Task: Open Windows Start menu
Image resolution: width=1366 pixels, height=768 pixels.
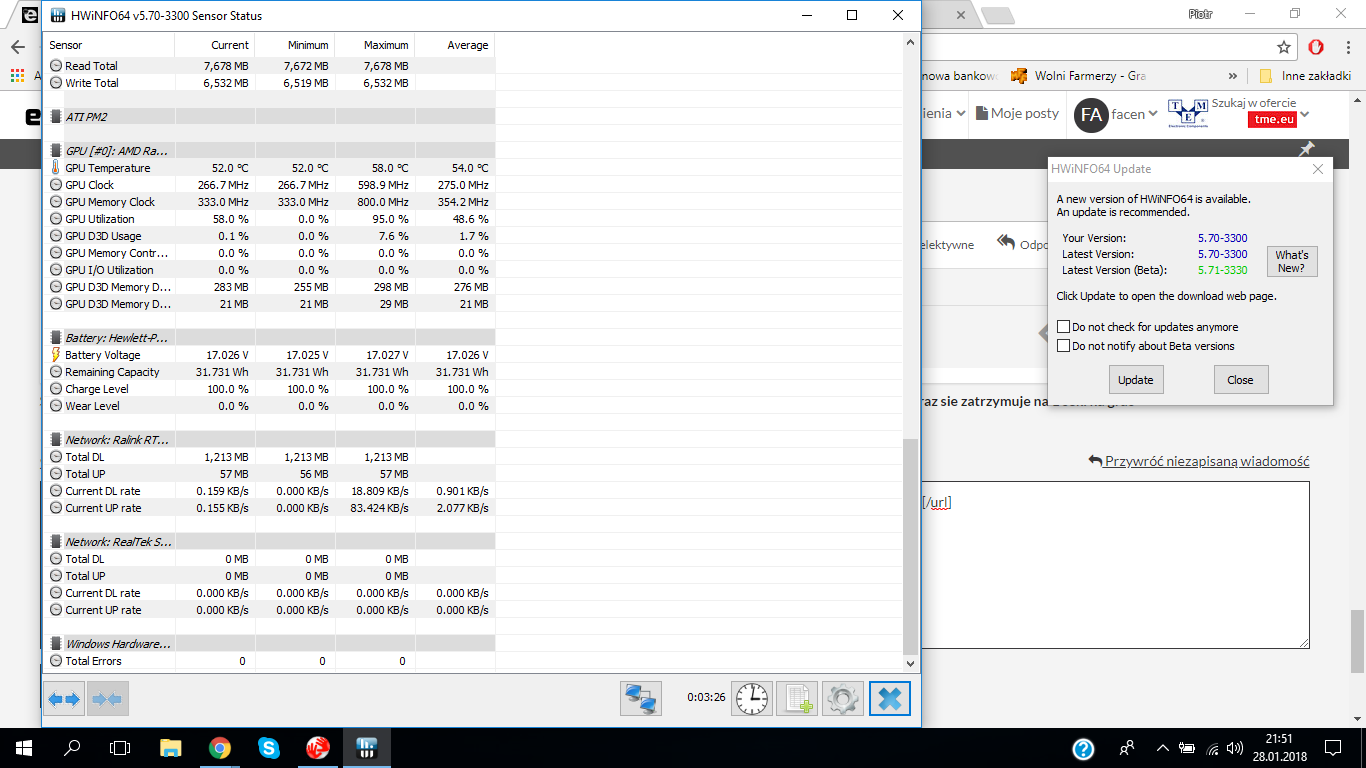Action: point(22,747)
